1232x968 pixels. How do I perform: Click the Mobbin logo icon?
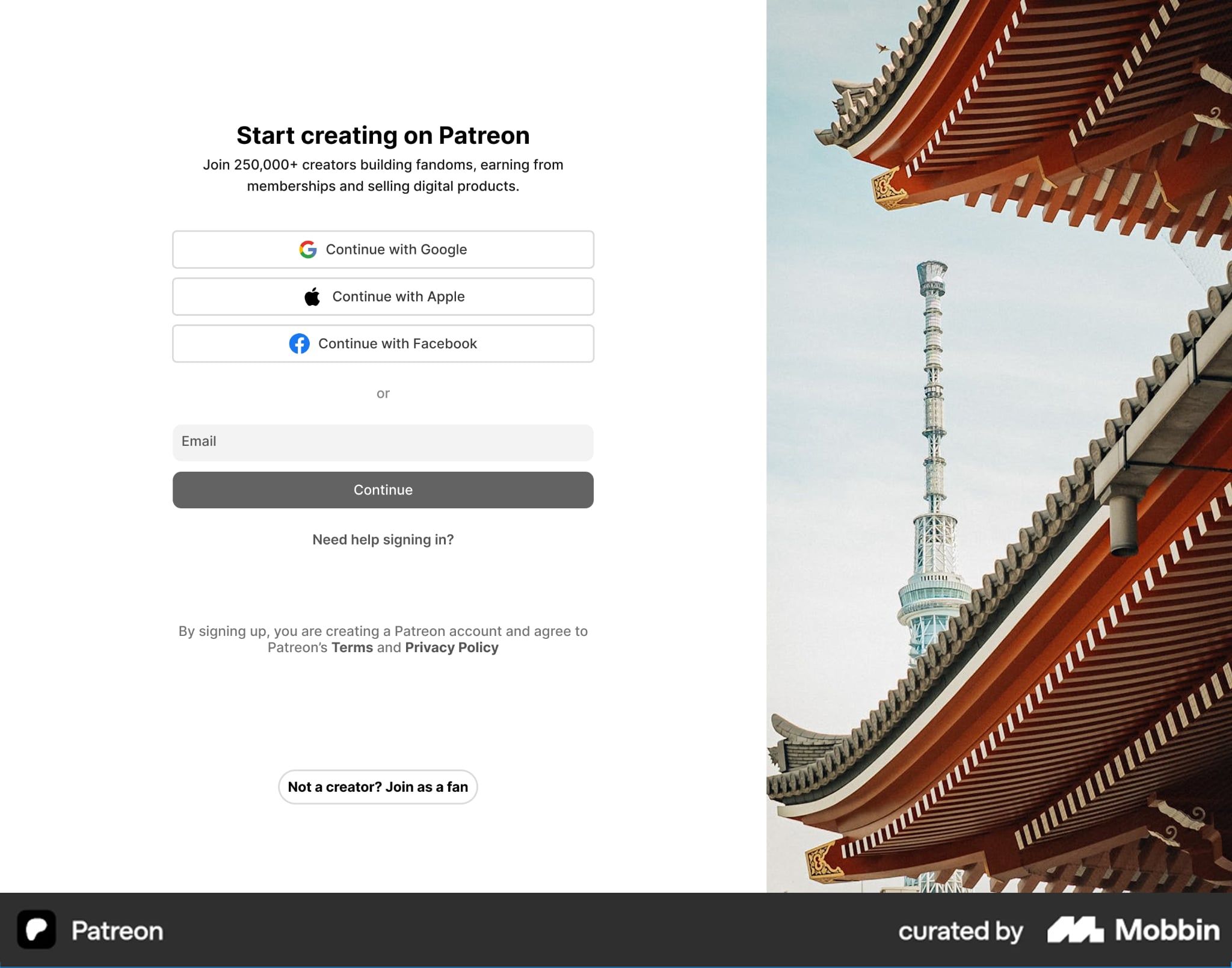[1076, 930]
